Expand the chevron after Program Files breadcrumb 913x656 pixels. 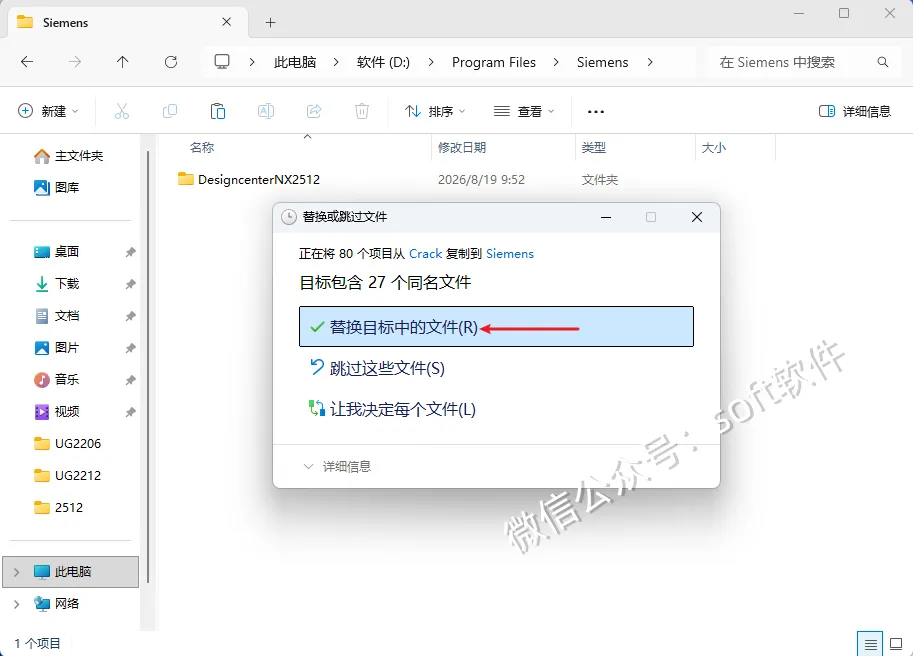click(555, 62)
